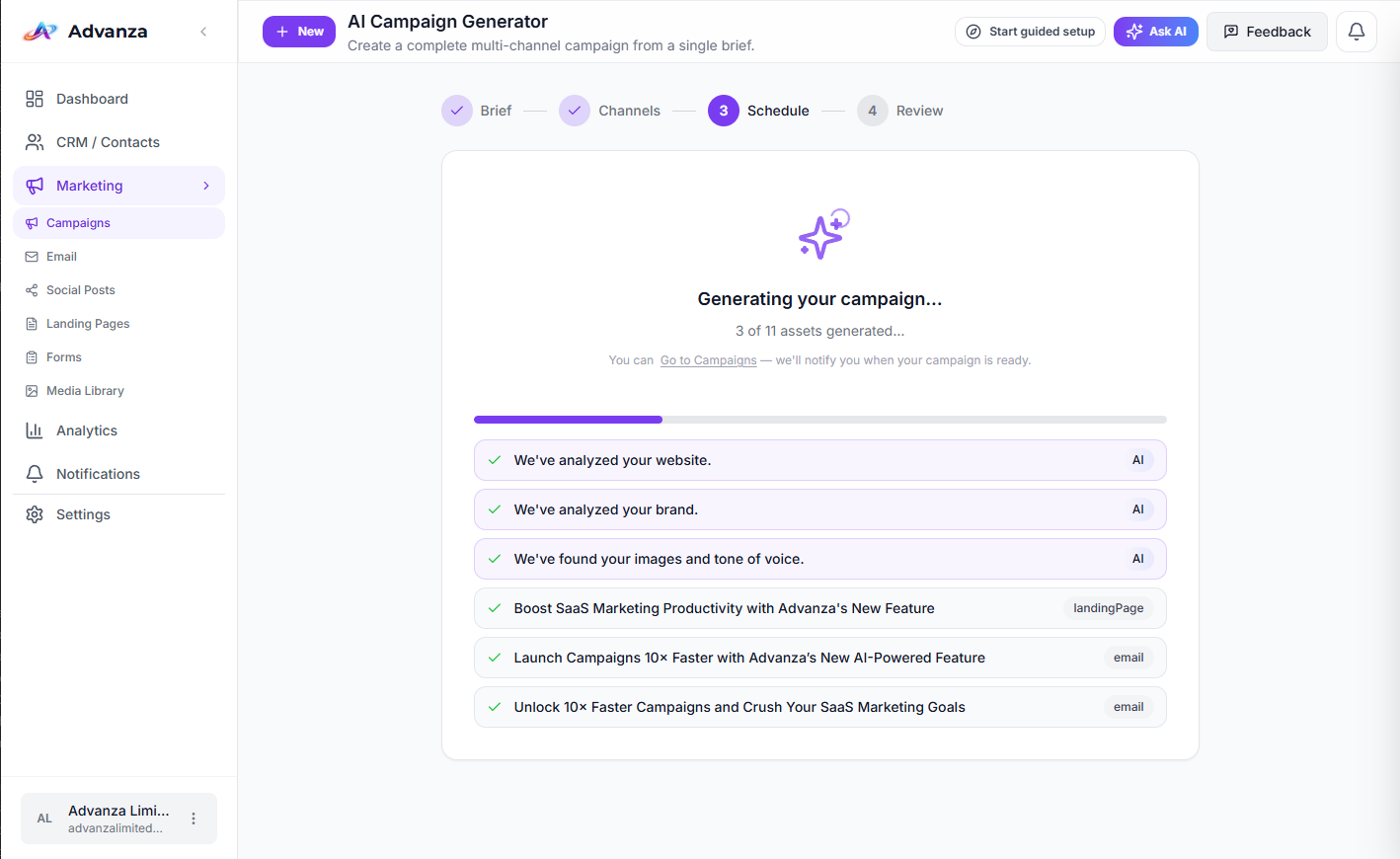Open the account options three-dot menu
This screenshot has width=1400, height=859.
pos(194,819)
